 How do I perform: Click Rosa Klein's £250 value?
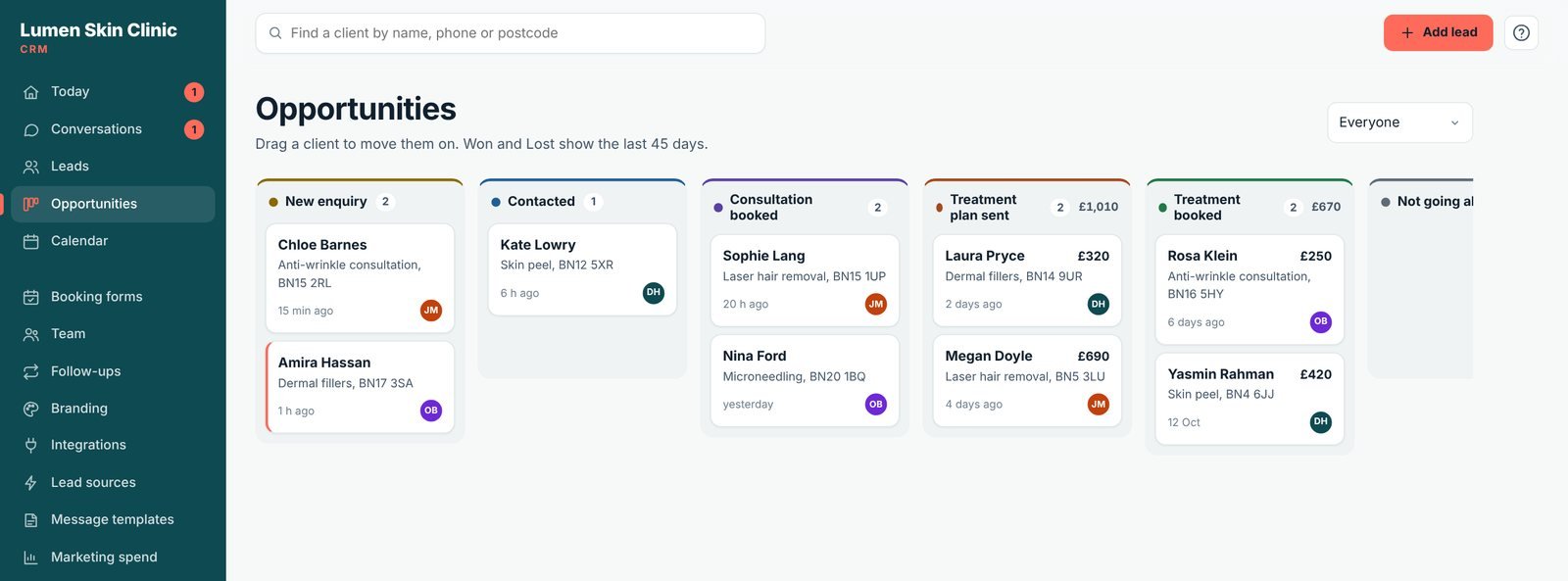coord(1316,256)
